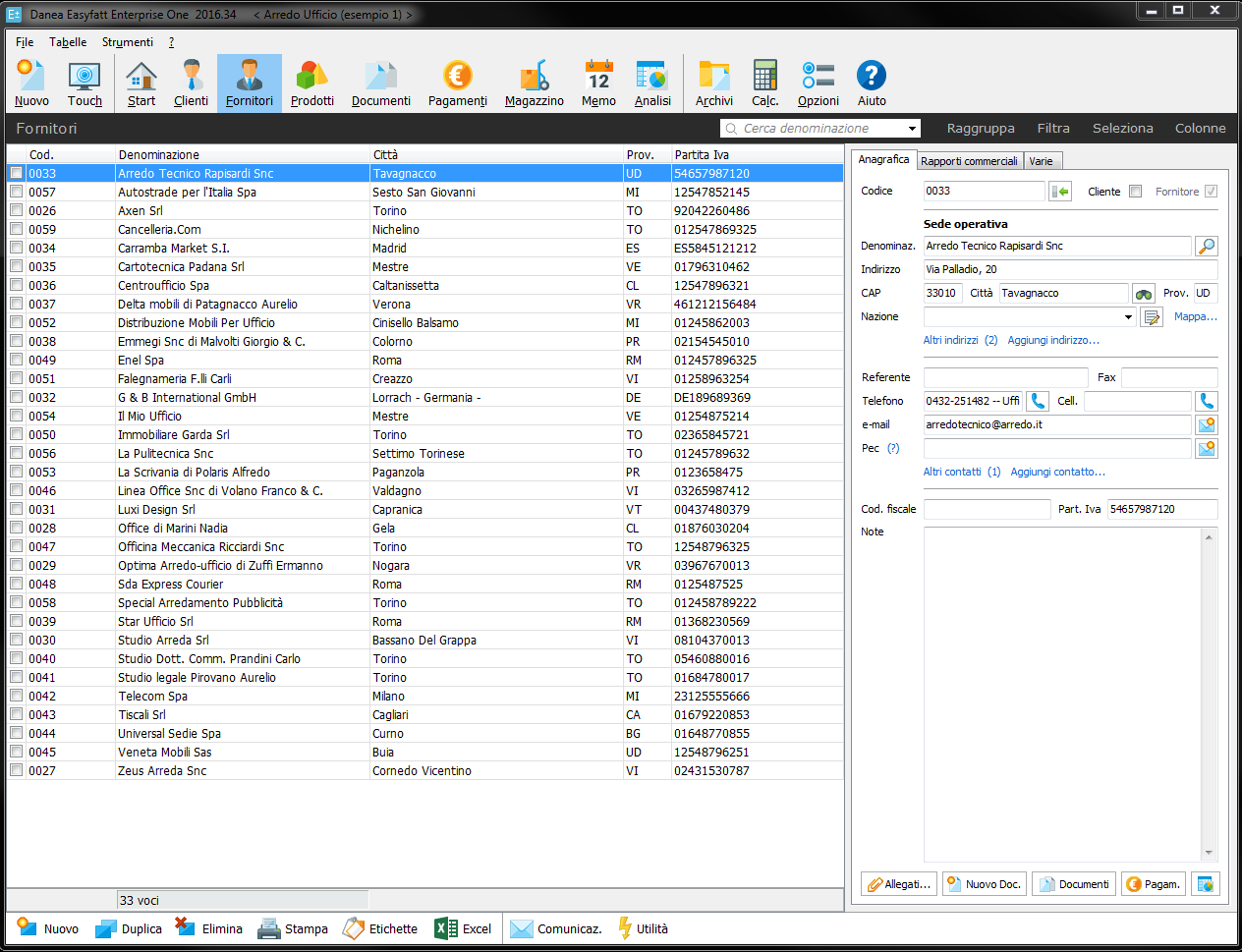Click into the Cod. fiscale input field
The width and height of the screenshot is (1242, 952).
click(x=988, y=509)
